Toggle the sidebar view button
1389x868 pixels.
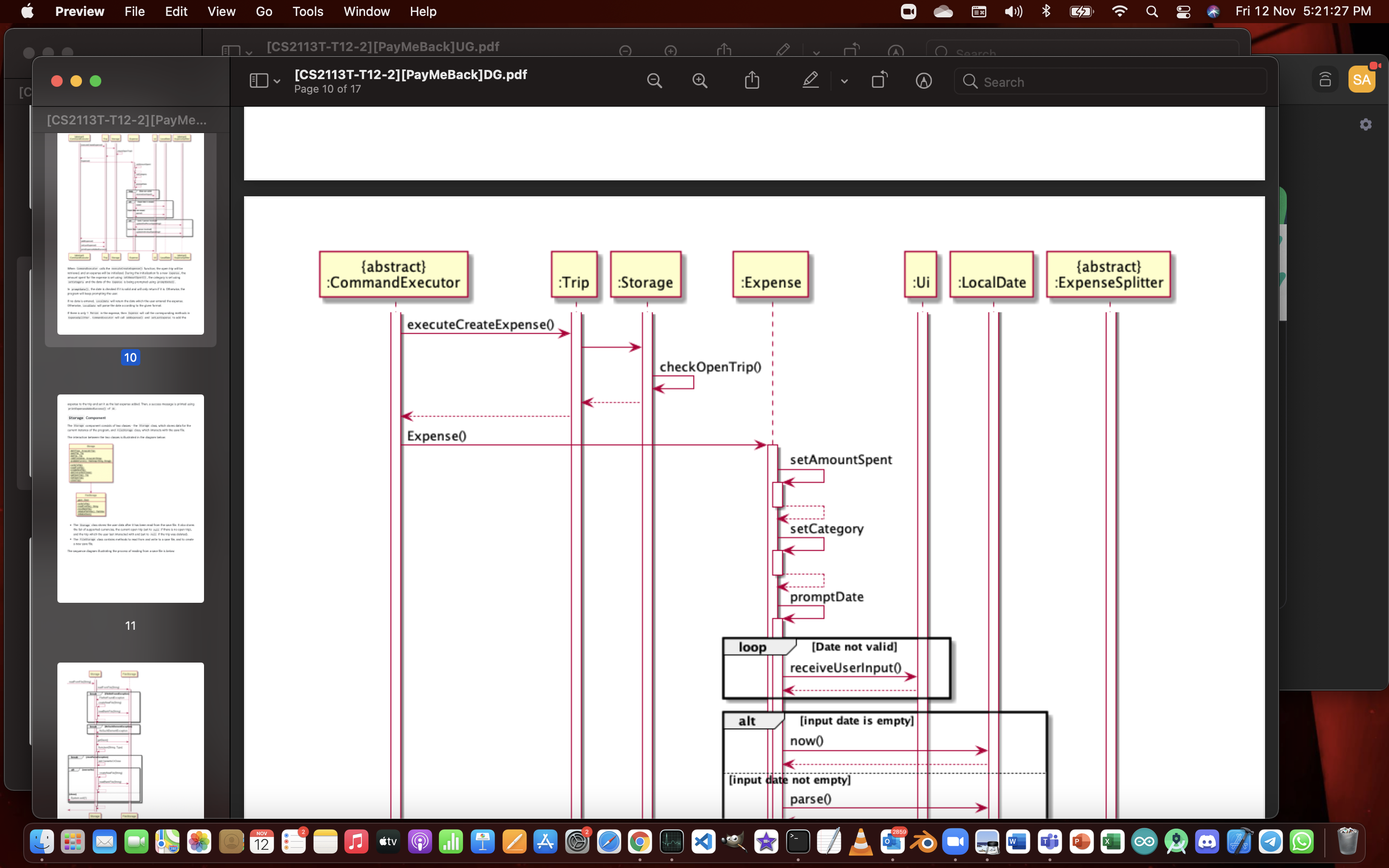[259, 81]
